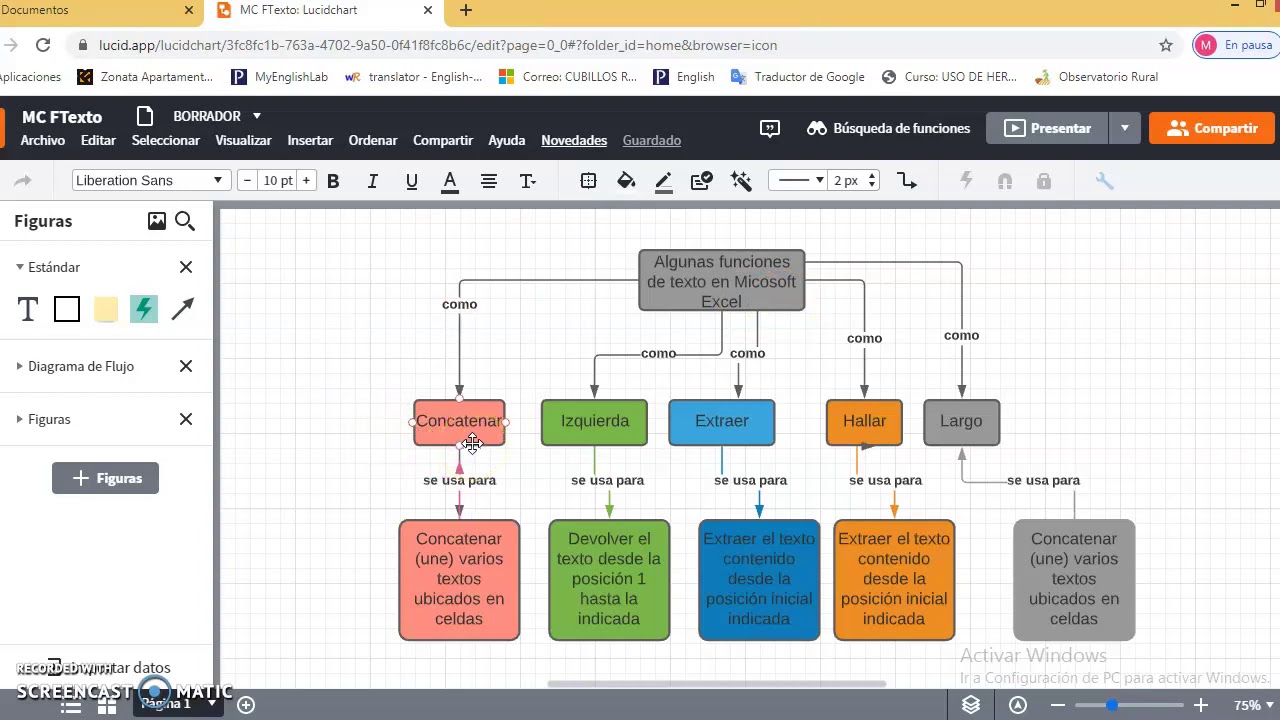Viewport: 1280px width, 720px height.
Task: Click the magnet snapping icon
Action: click(x=1005, y=181)
